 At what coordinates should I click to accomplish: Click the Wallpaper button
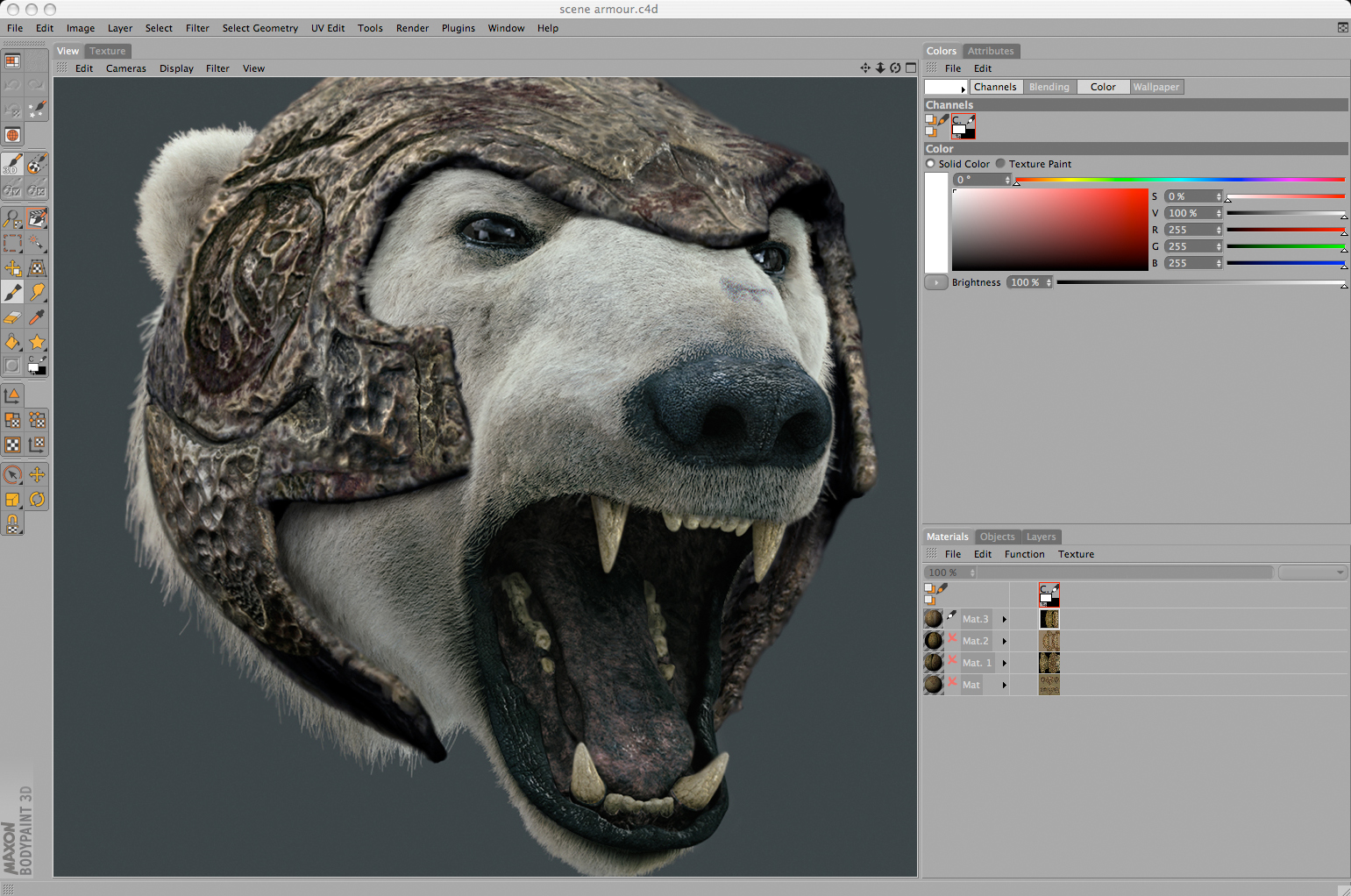1155,87
